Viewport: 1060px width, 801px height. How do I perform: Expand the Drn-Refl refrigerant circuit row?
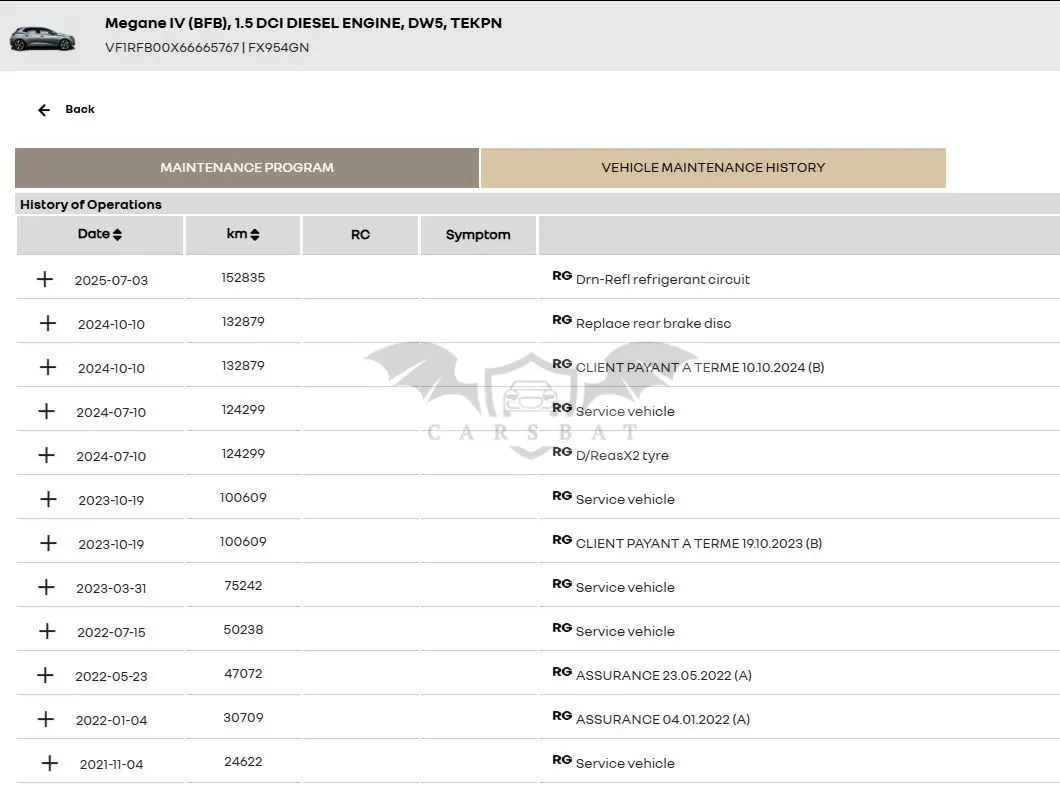pos(45,279)
